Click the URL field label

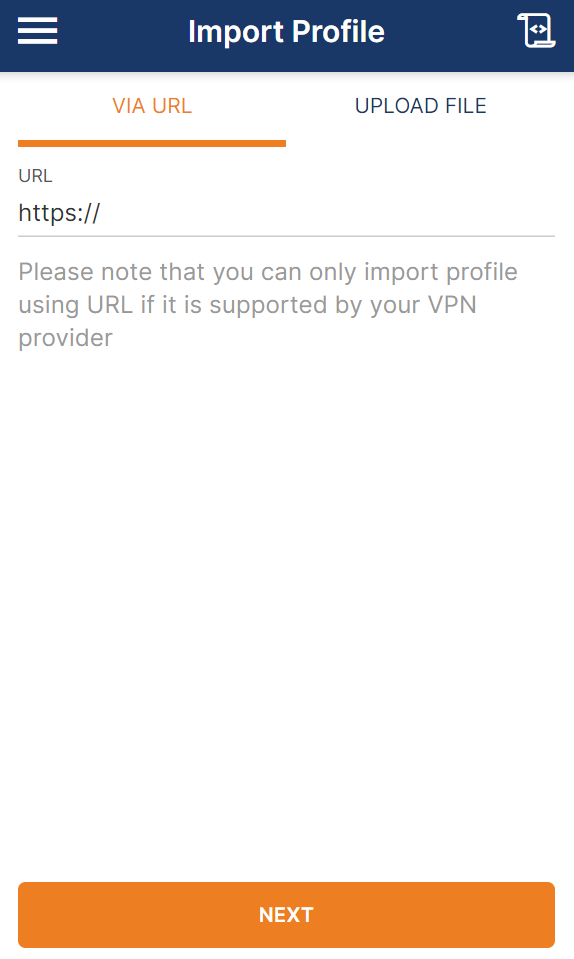(x=35, y=176)
